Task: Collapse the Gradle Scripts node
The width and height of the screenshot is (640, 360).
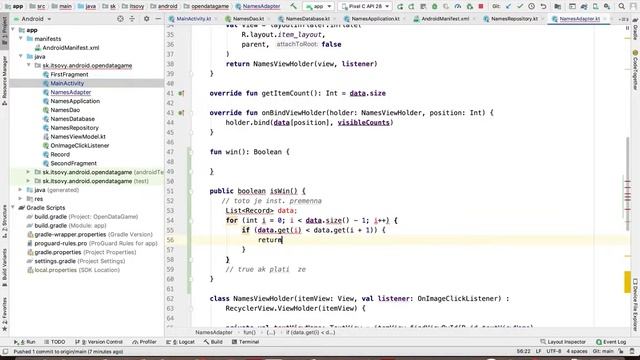Action: click(x=13, y=208)
